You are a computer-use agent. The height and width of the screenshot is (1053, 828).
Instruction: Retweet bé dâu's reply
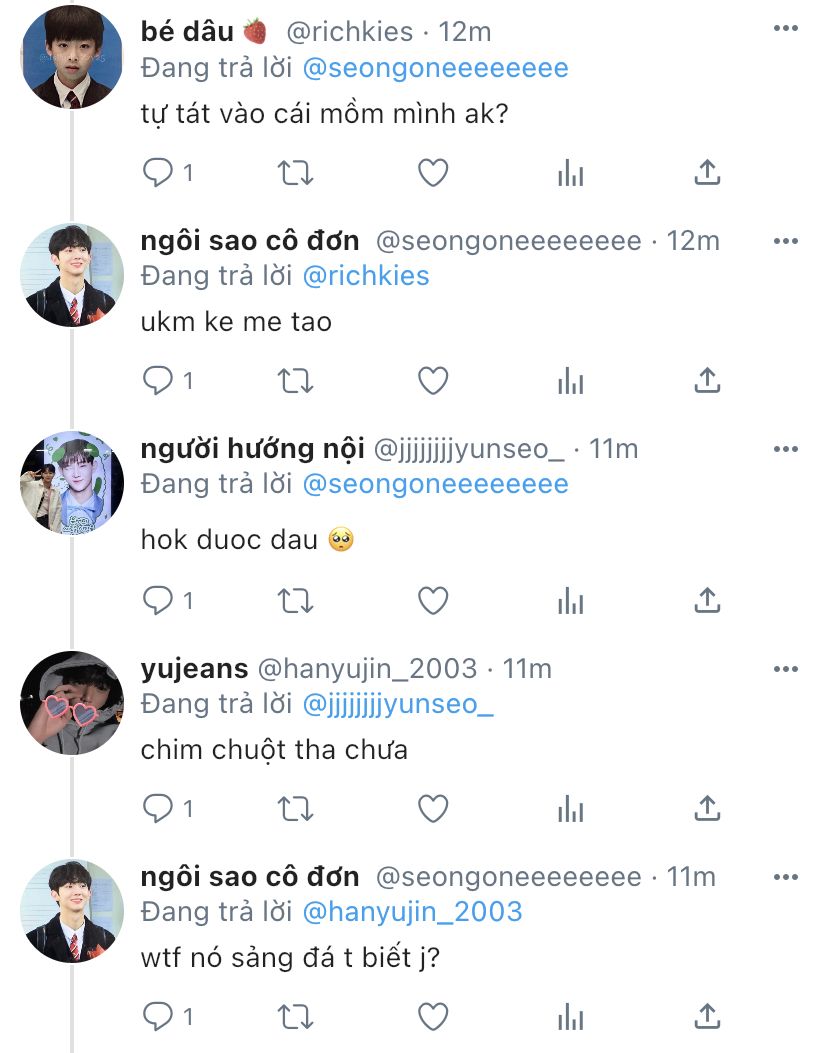pos(295,173)
